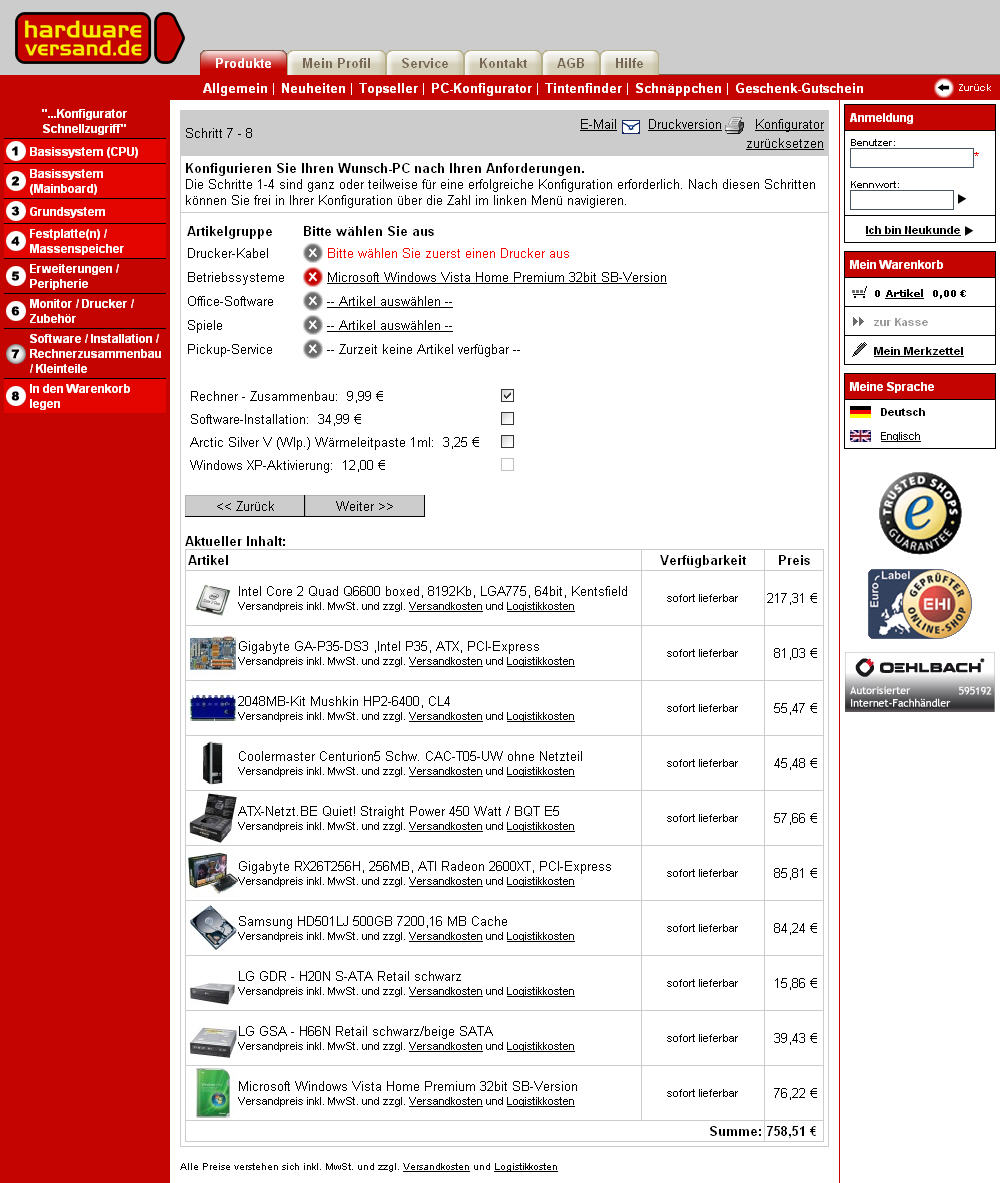Click the hardwareversand.de logo
Viewport: 1000px width, 1183px height.
[99, 38]
